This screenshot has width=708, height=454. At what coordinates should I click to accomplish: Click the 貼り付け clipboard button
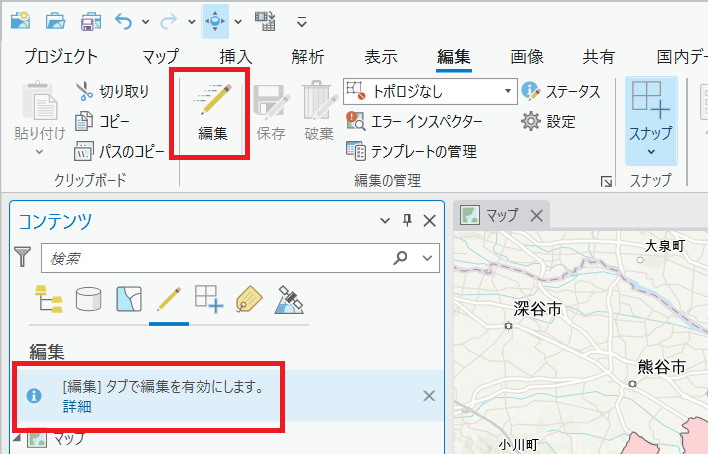[40, 111]
